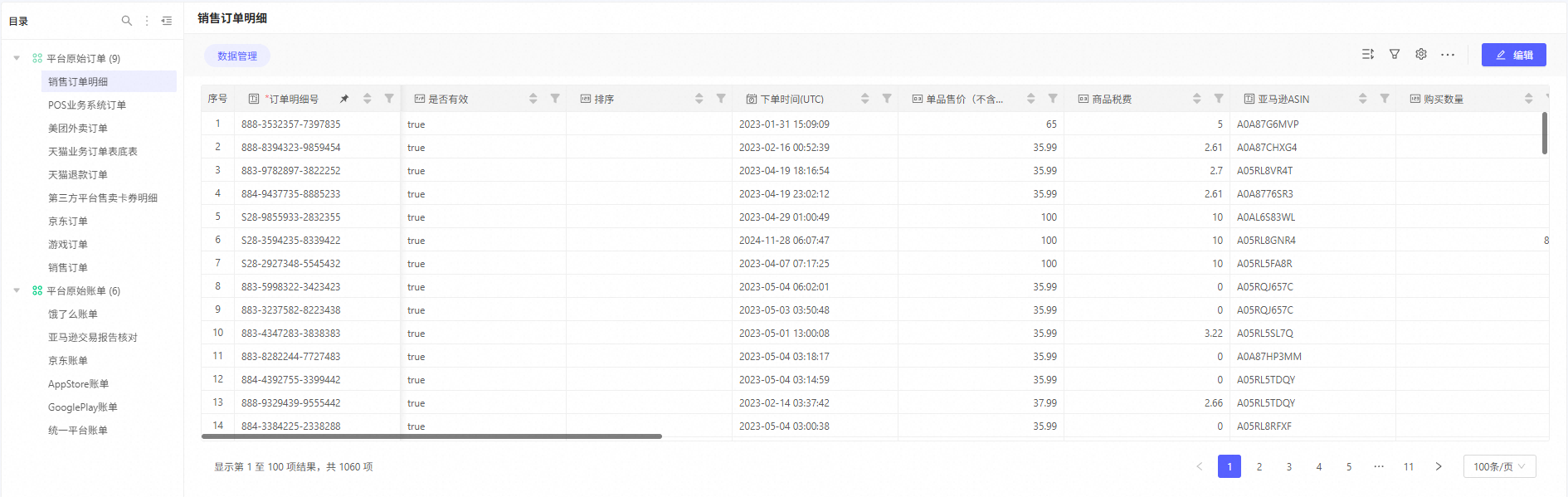The image size is (1568, 497).
Task: Open 天猫退款订单 in the directory
Action: (x=78, y=174)
